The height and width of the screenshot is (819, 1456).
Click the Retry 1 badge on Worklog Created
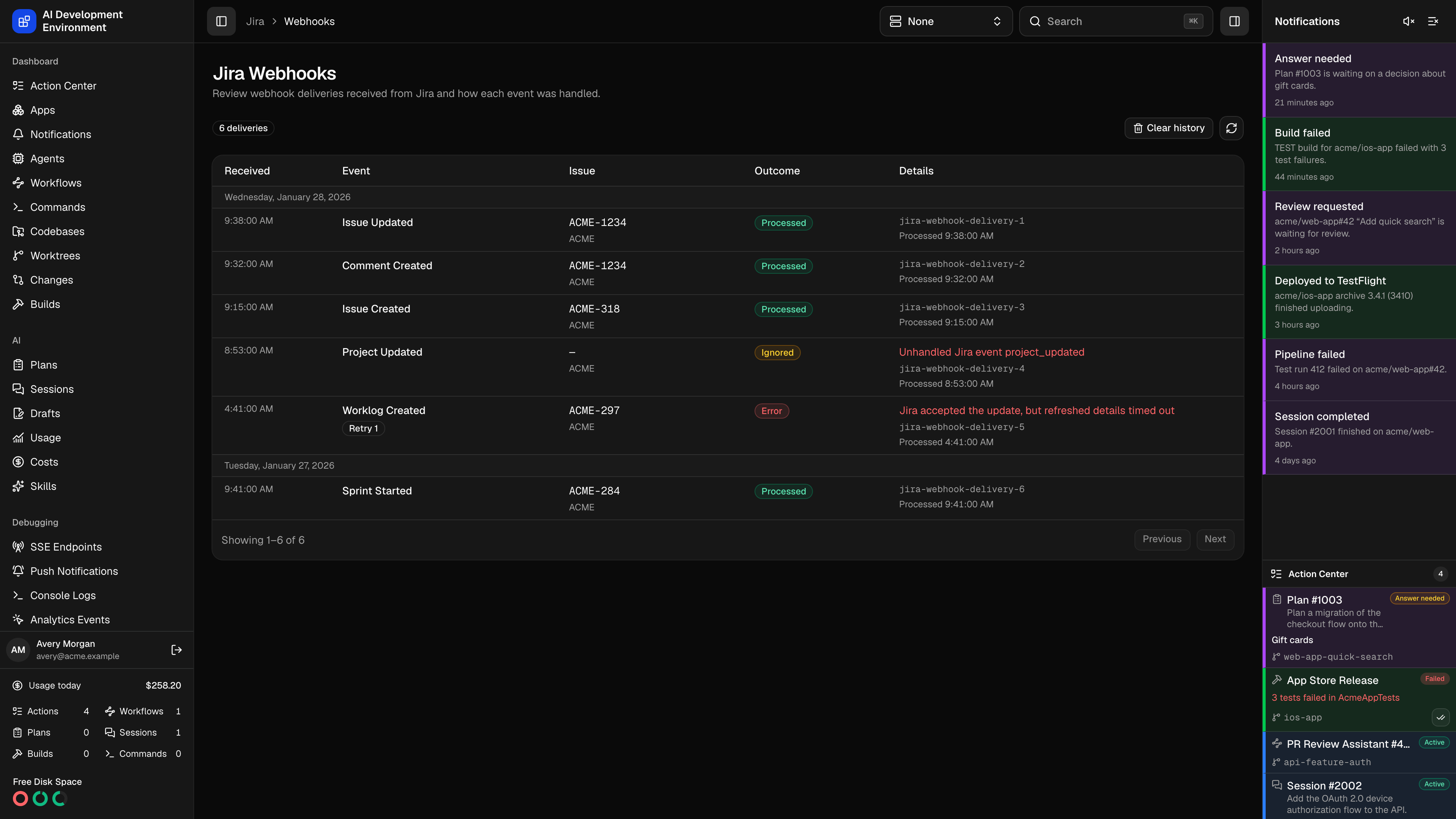tap(364, 428)
